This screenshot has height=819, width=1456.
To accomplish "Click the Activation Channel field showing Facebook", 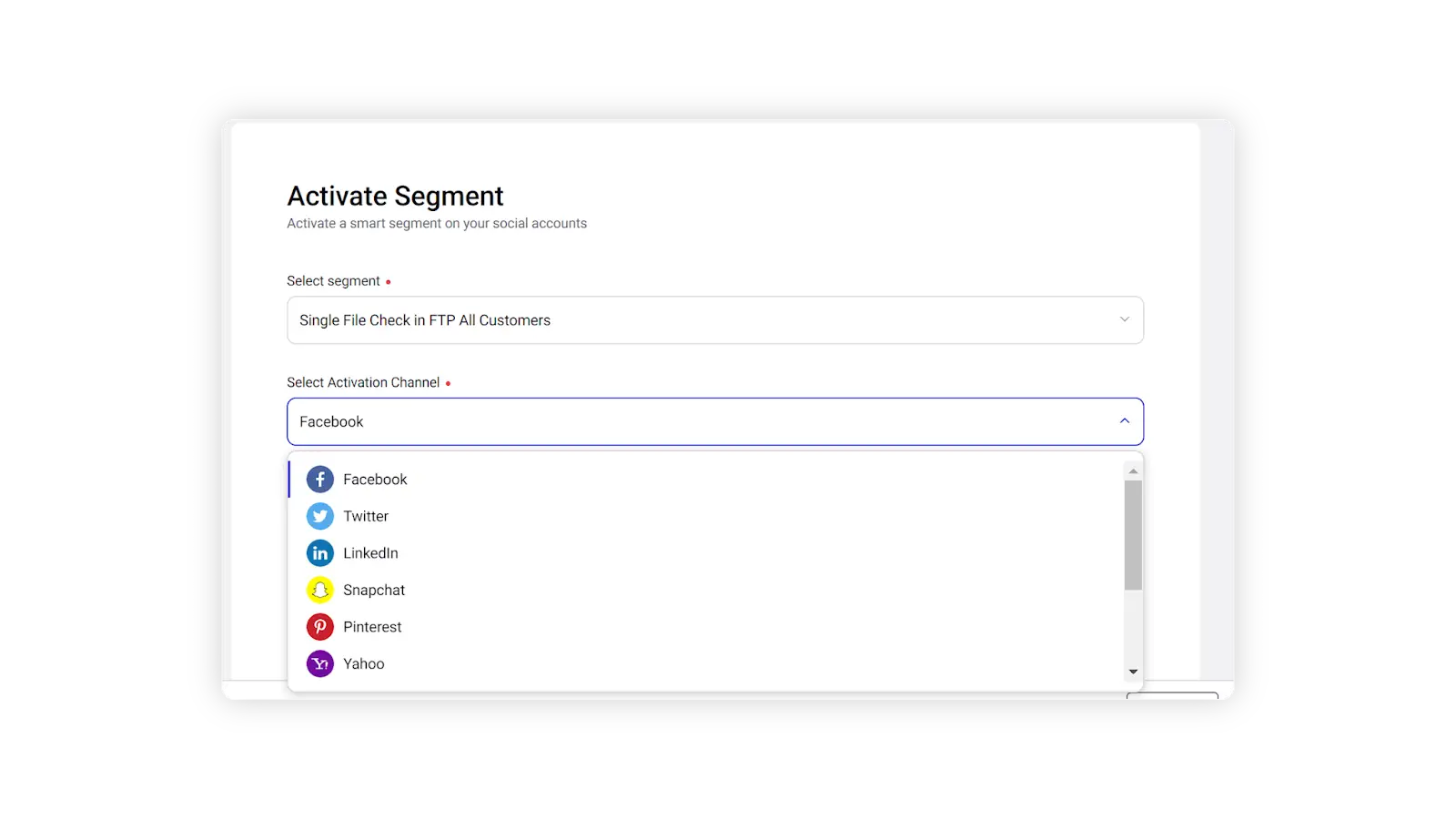I will pos(715,421).
